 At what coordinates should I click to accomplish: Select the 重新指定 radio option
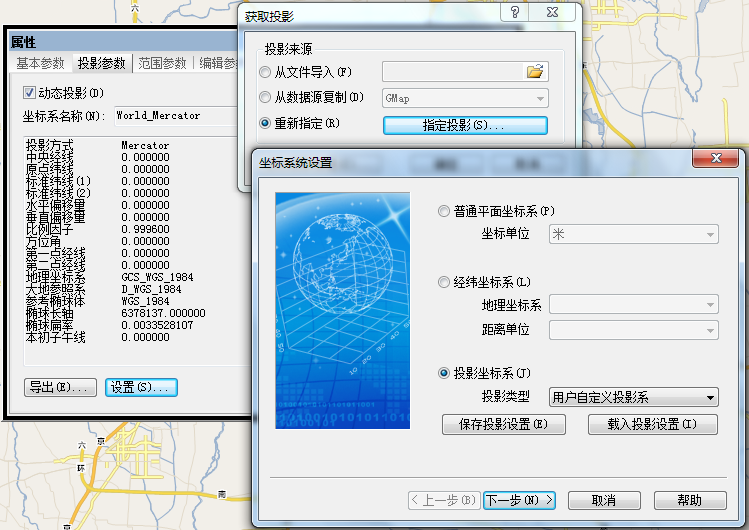(x=265, y=123)
